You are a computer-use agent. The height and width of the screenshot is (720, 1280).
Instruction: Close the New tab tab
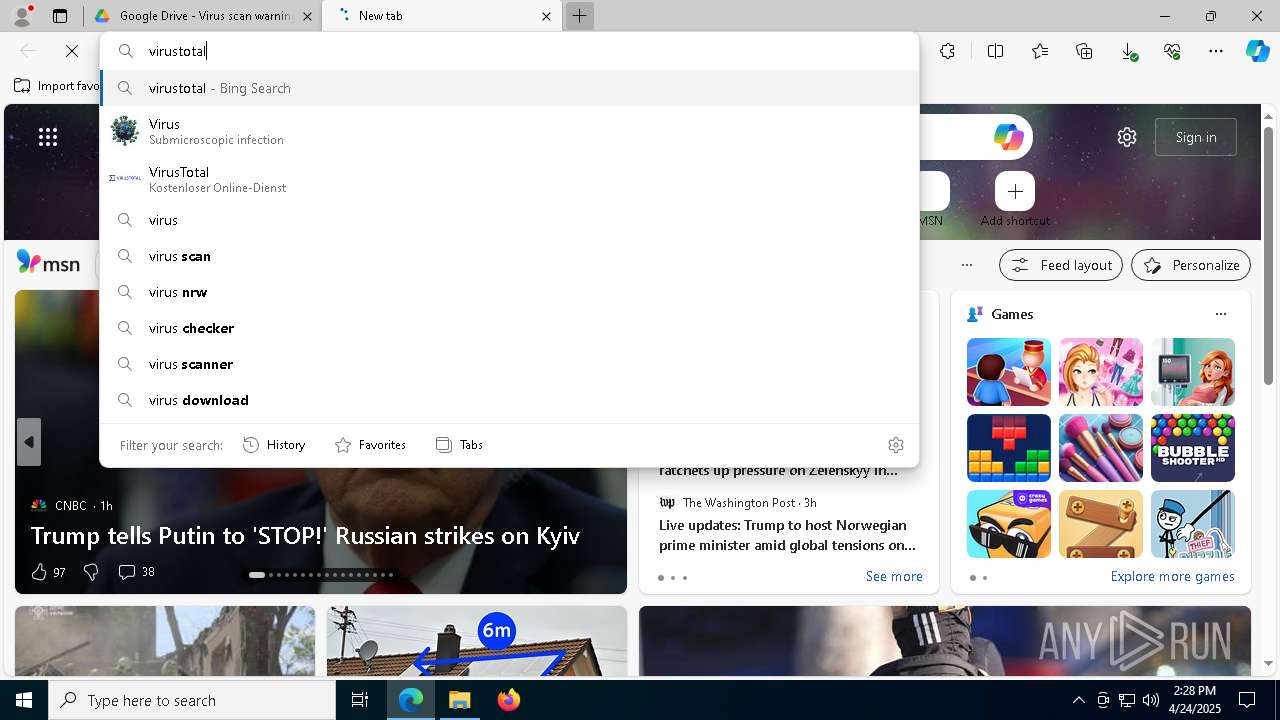click(546, 16)
